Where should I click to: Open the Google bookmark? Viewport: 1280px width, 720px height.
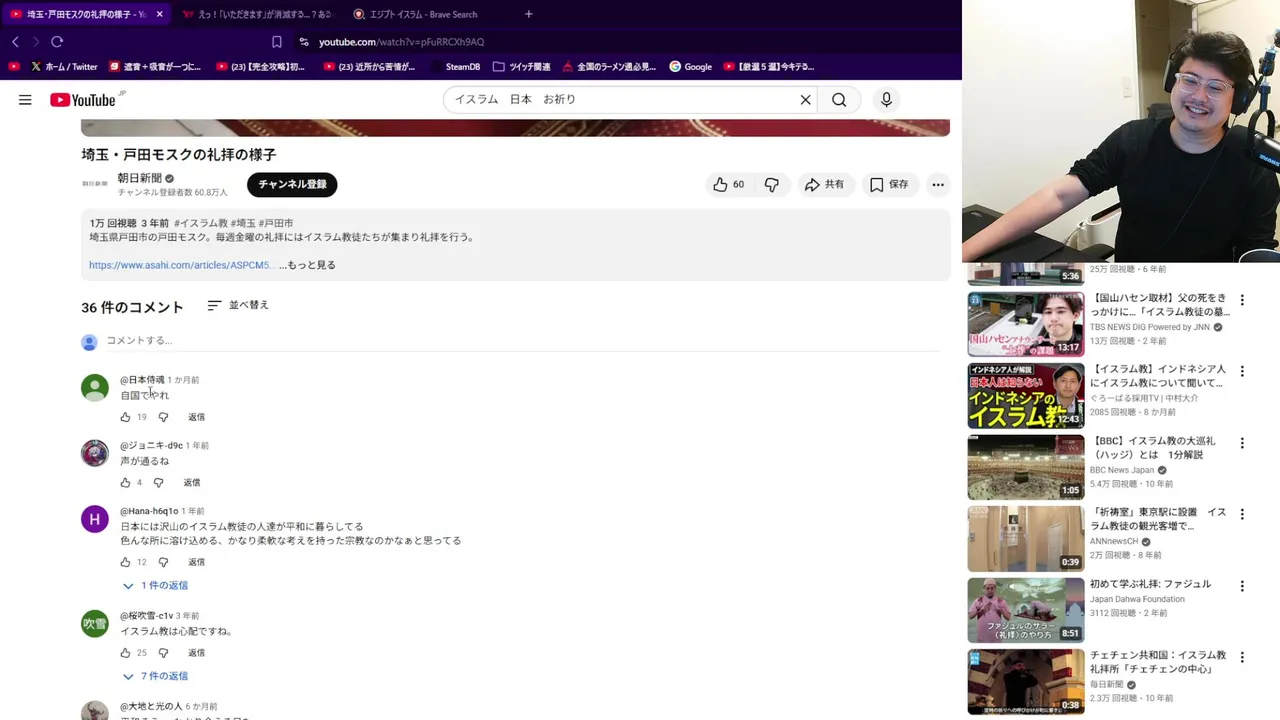[x=691, y=67]
